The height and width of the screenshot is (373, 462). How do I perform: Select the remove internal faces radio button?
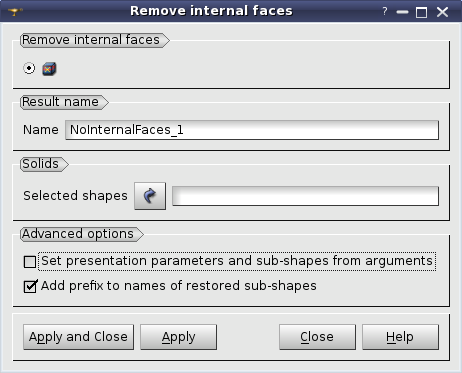tap(29, 68)
